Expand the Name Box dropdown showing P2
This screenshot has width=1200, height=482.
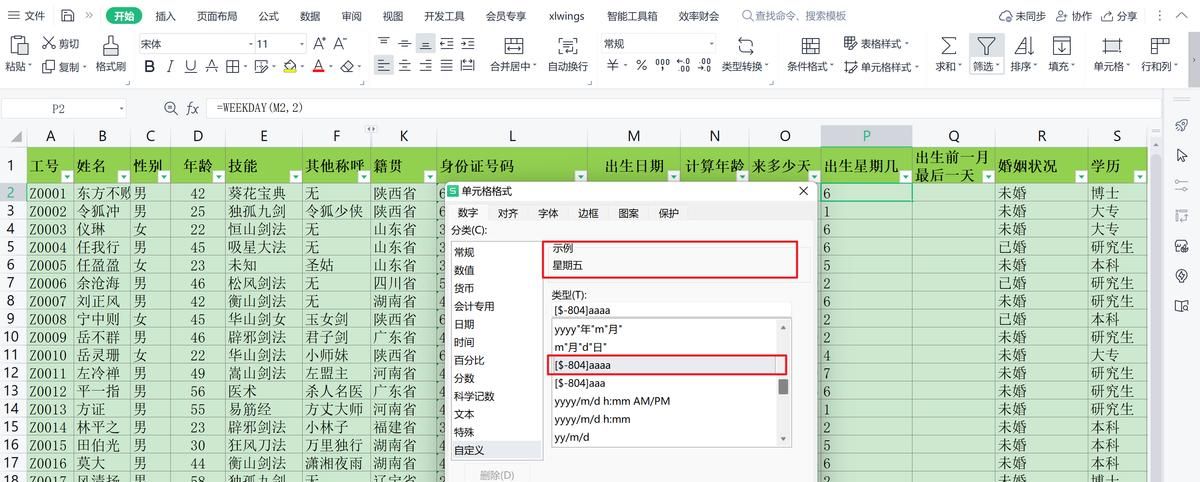(x=121, y=108)
